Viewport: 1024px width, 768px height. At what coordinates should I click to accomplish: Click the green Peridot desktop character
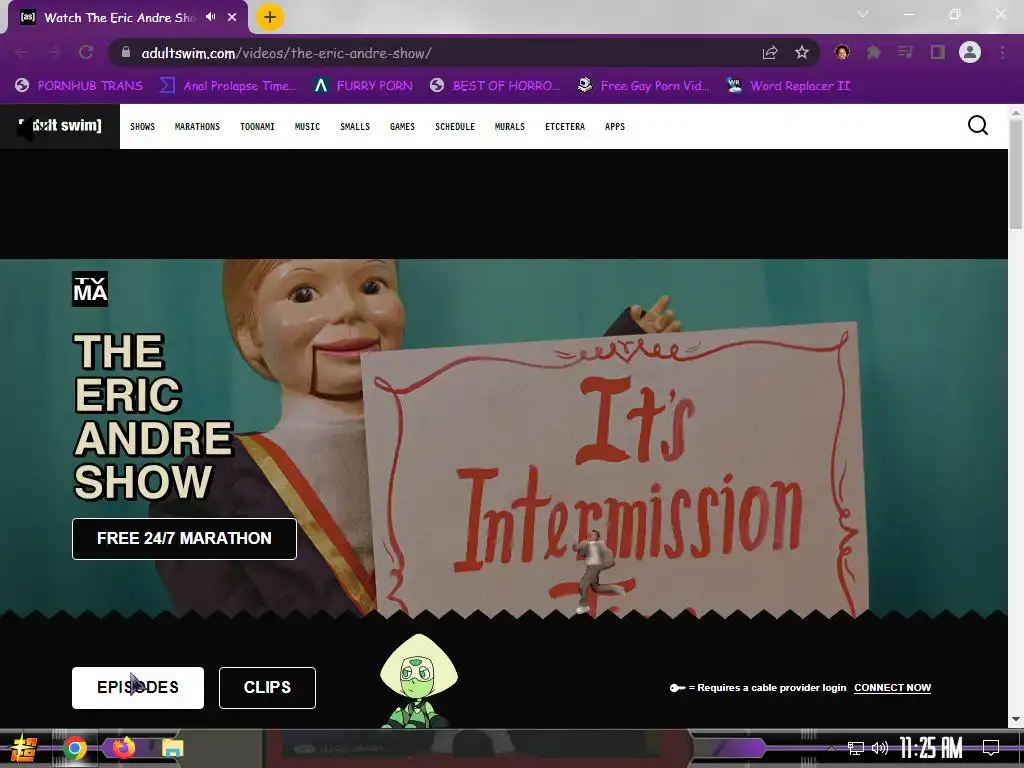(418, 680)
